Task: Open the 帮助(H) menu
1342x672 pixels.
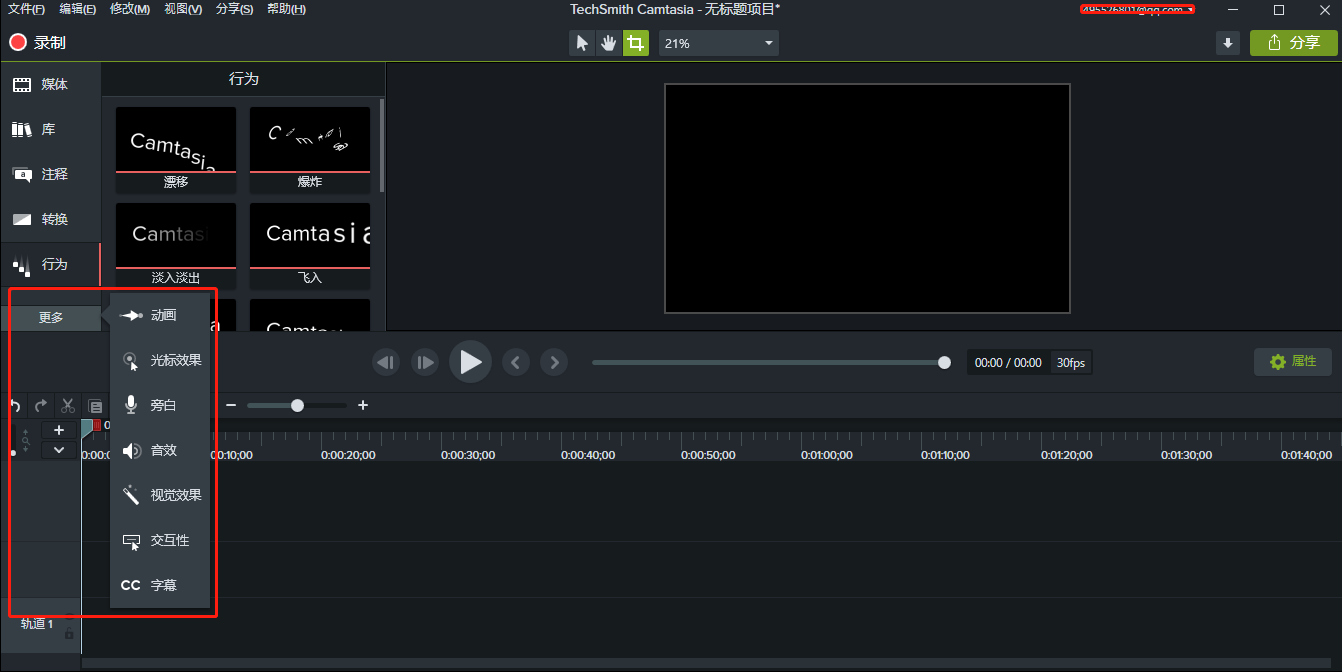Action: [286, 9]
